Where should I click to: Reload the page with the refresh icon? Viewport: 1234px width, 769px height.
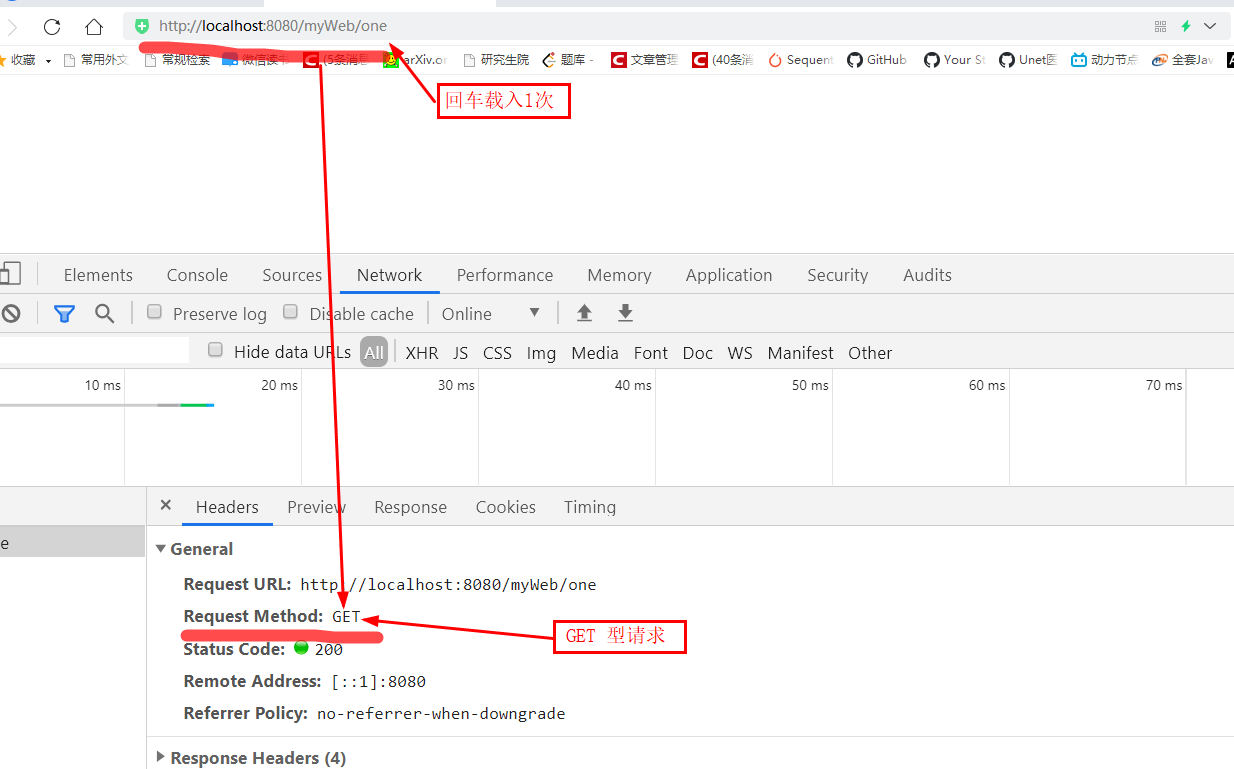click(x=52, y=27)
